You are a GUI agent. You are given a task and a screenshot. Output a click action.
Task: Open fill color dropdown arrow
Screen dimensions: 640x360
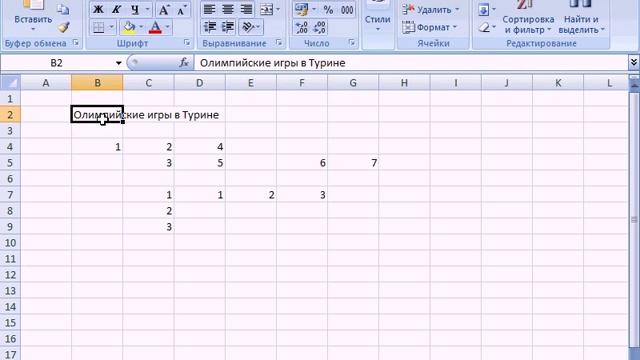click(x=141, y=27)
